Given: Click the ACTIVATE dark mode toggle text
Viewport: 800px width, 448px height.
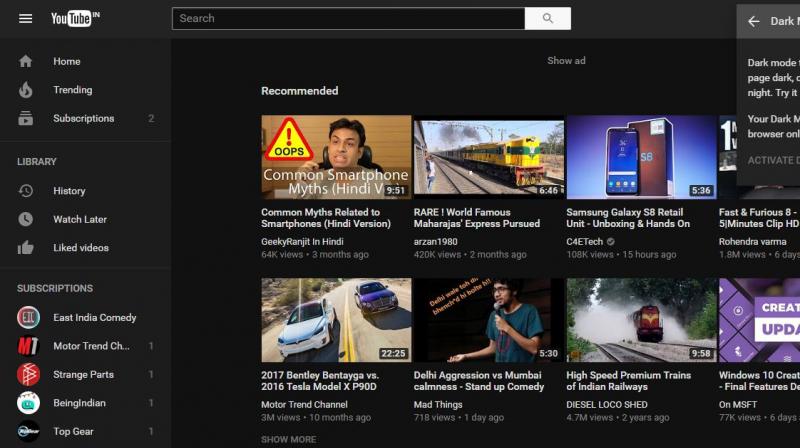Looking at the screenshot, I should point(773,160).
